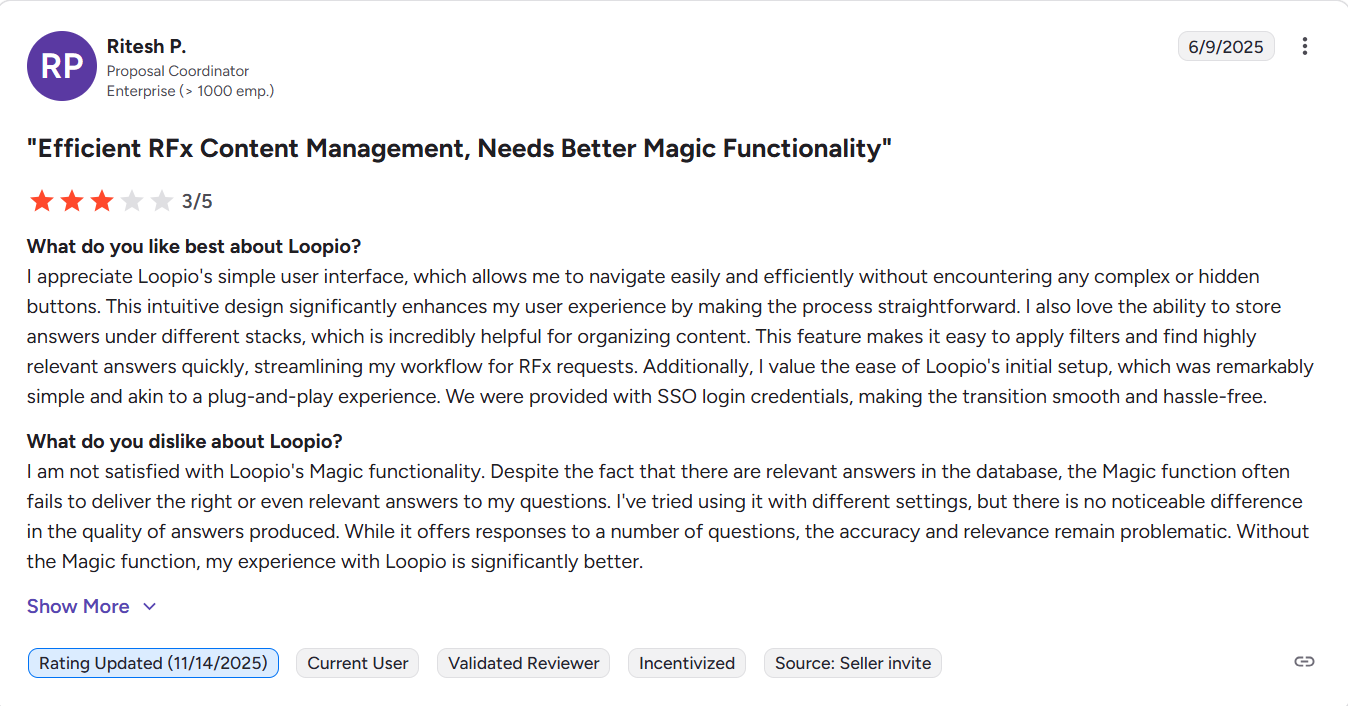Select the second red star
Screen dimensions: 1348x706
(72, 201)
